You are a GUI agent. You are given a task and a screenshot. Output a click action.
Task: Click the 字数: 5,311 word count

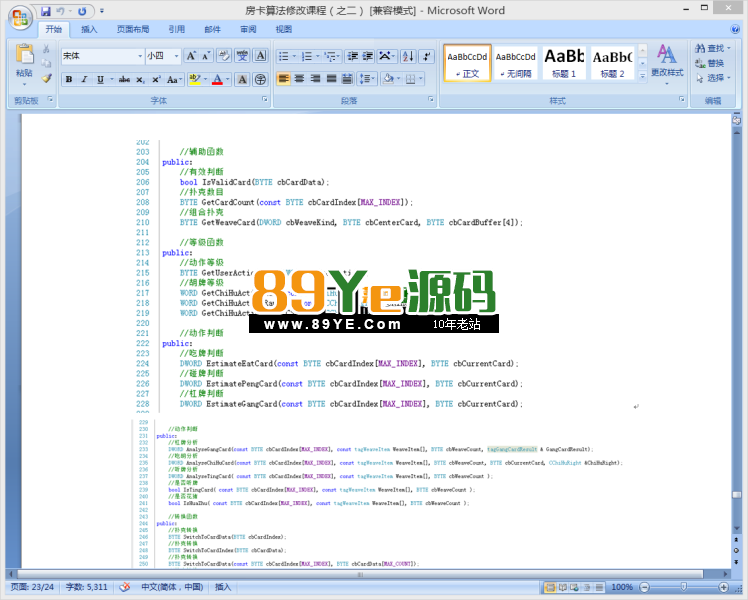pyautogui.click(x=86, y=587)
